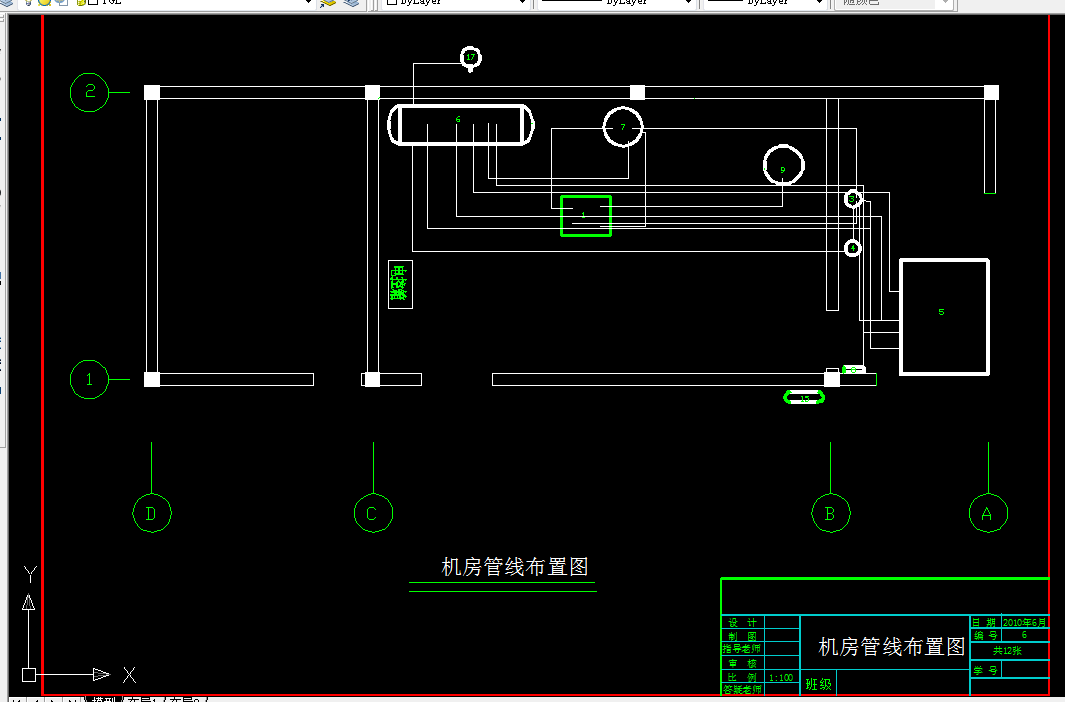Select grid axis bubble letter D
Viewport: 1065px width, 702px height.
(151, 513)
